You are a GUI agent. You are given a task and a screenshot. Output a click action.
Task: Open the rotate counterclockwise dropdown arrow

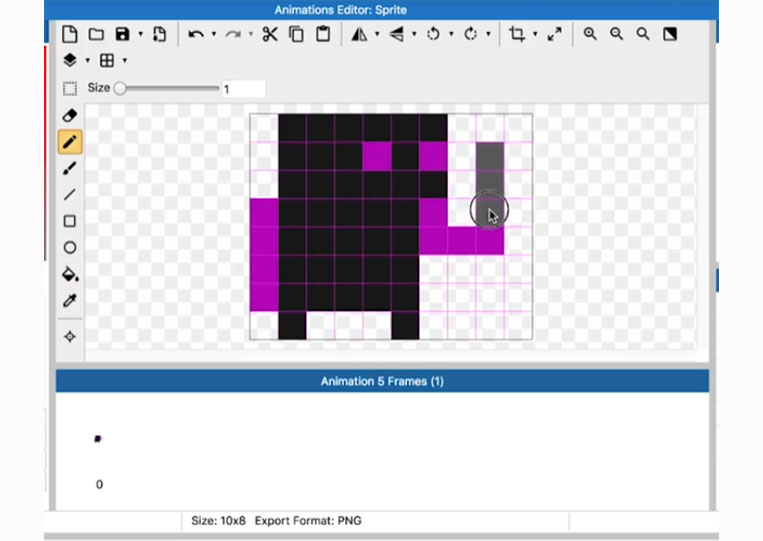pyautogui.click(x=451, y=34)
